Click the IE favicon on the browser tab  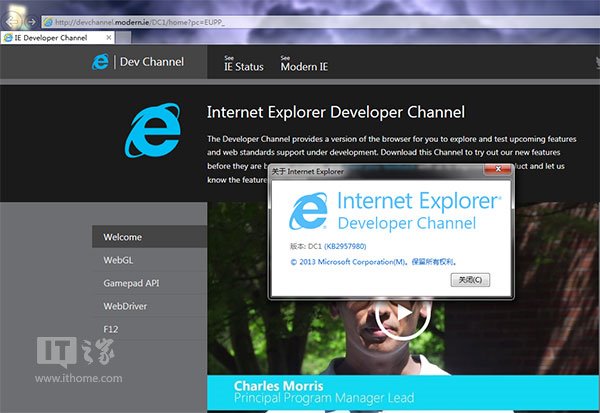click(9, 37)
